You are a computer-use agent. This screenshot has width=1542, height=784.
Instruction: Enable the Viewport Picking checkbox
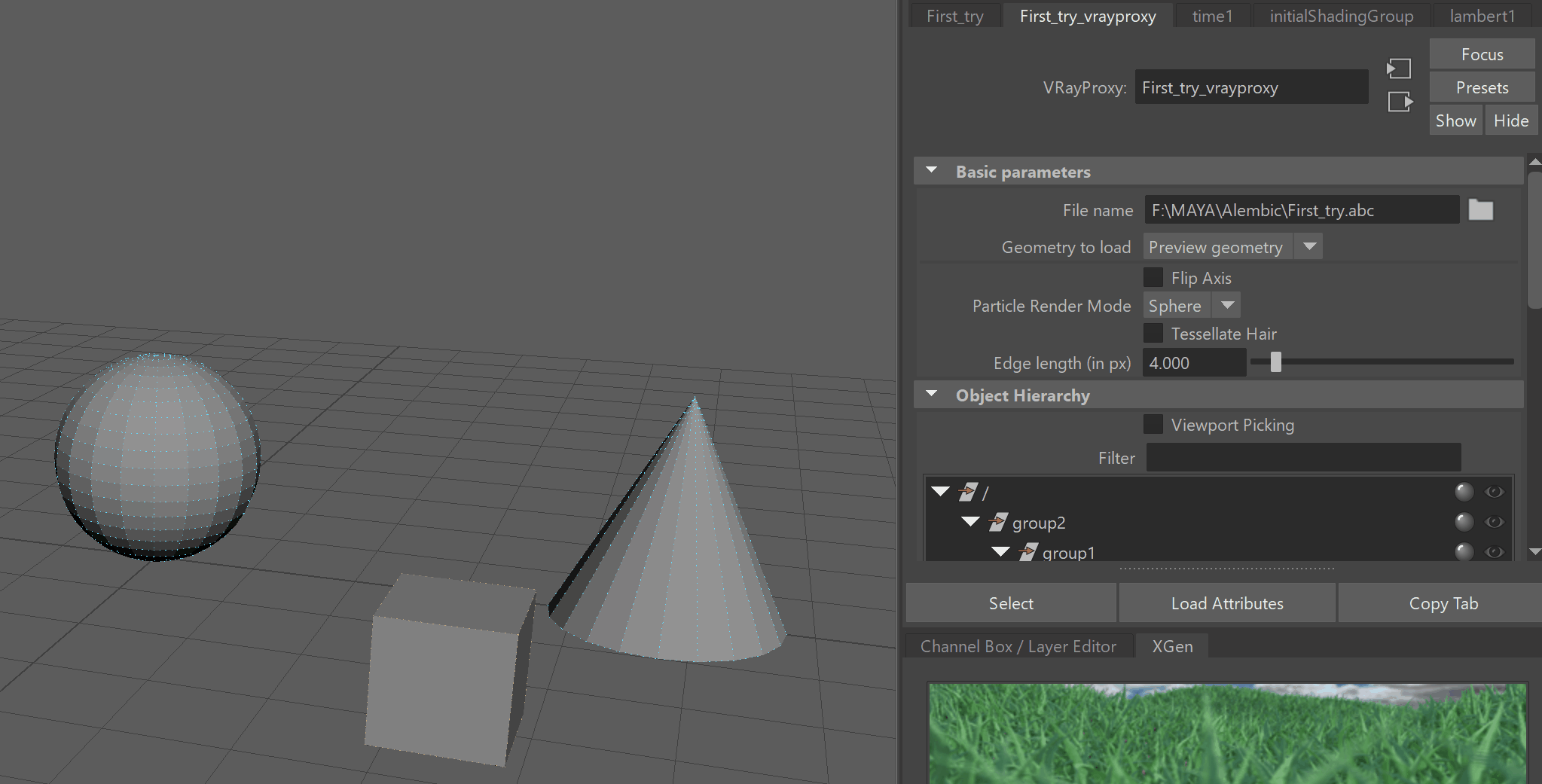click(1153, 424)
